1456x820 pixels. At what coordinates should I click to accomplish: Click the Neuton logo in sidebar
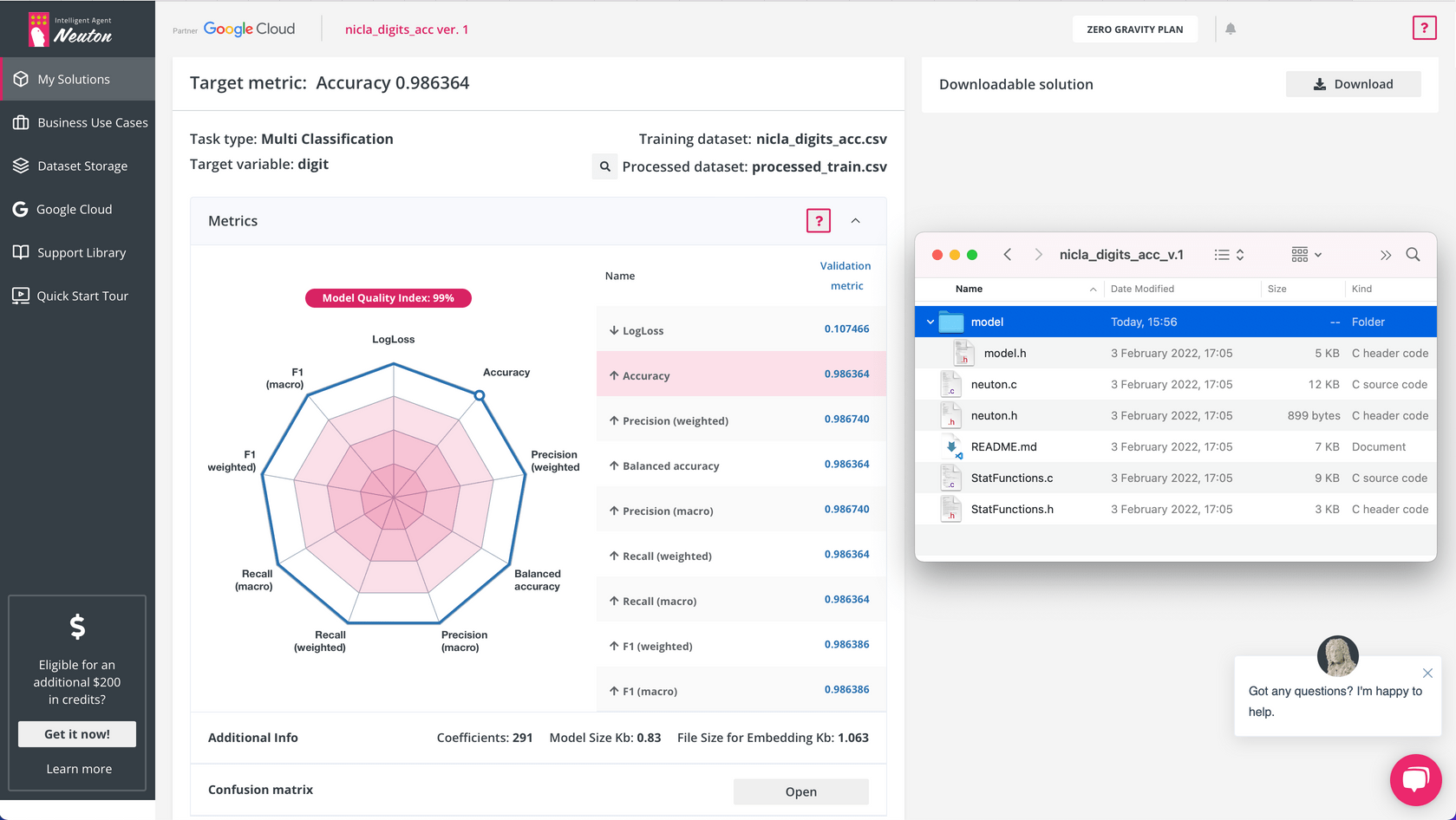pos(71,29)
